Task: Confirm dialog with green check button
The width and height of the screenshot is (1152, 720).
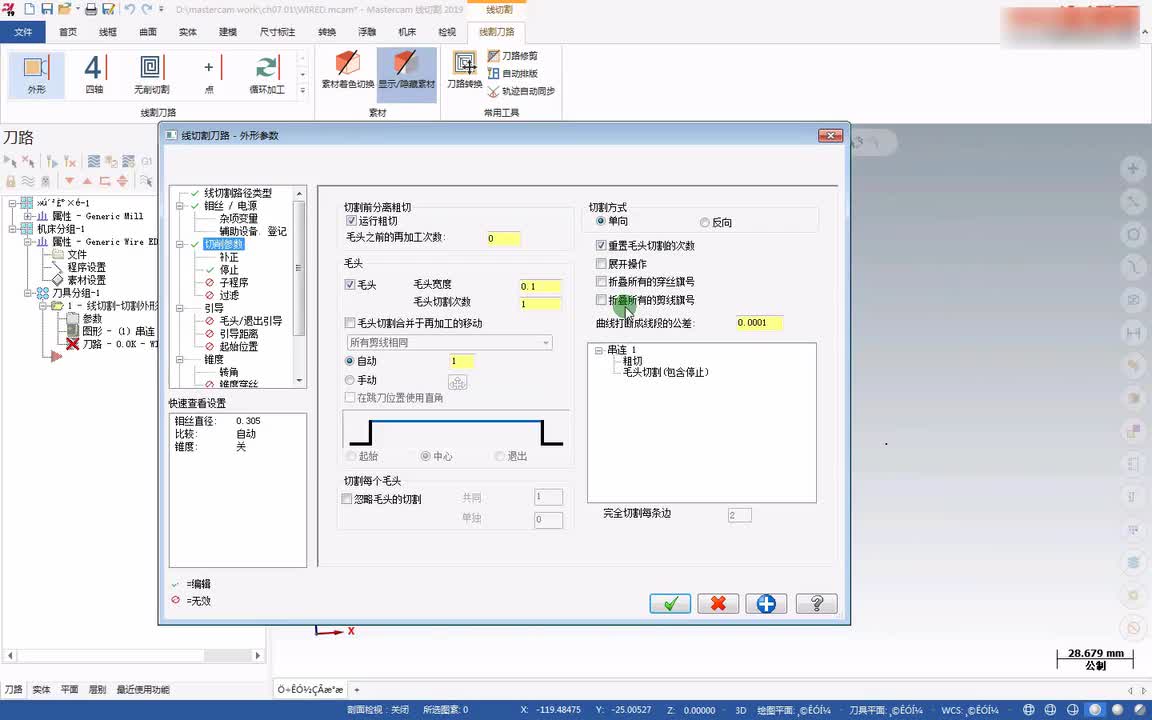Action: click(x=670, y=604)
